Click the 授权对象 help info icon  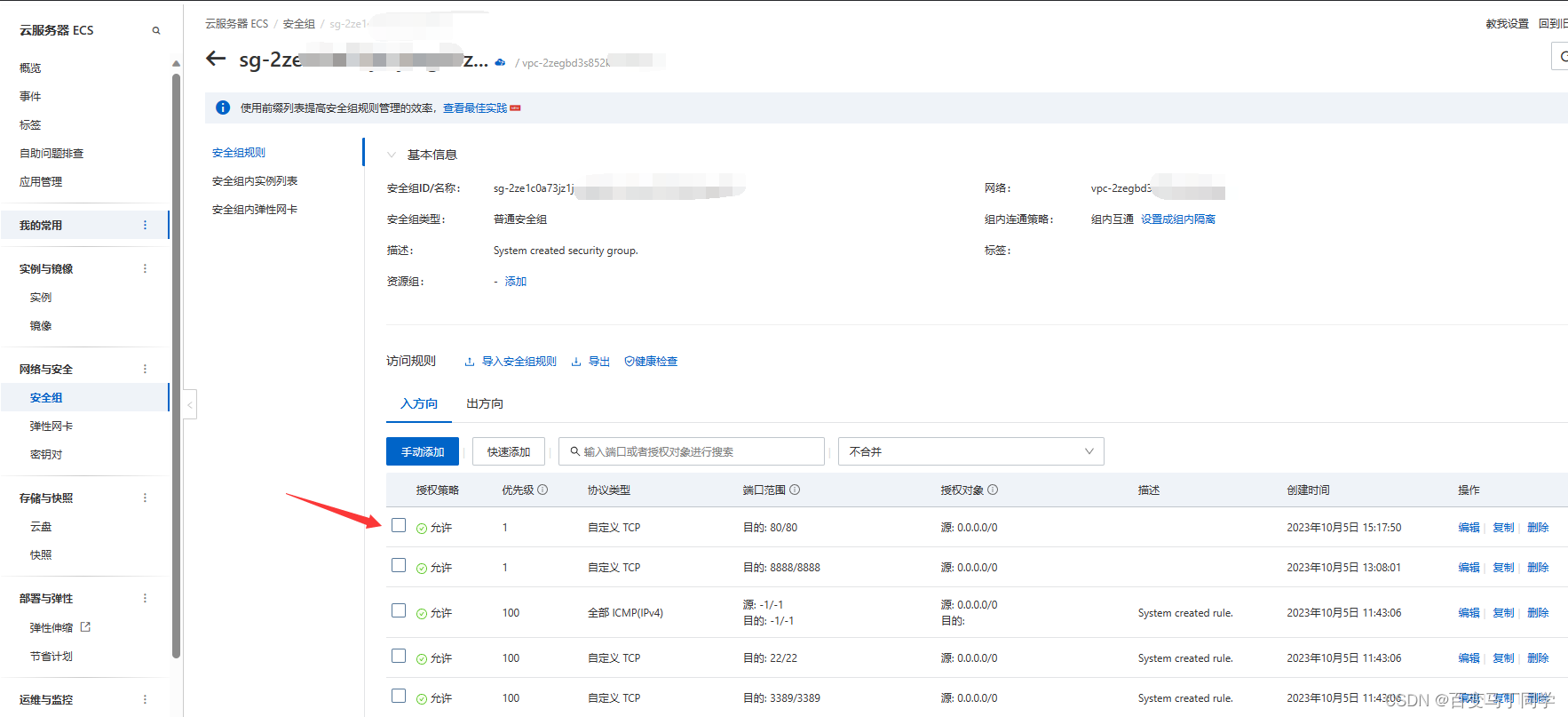pos(993,490)
